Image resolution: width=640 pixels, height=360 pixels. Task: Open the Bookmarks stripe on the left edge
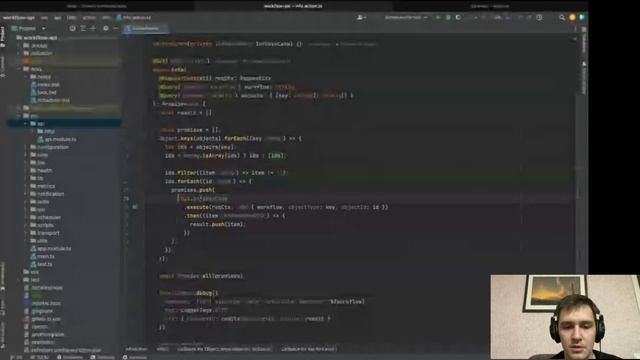pos(3,276)
